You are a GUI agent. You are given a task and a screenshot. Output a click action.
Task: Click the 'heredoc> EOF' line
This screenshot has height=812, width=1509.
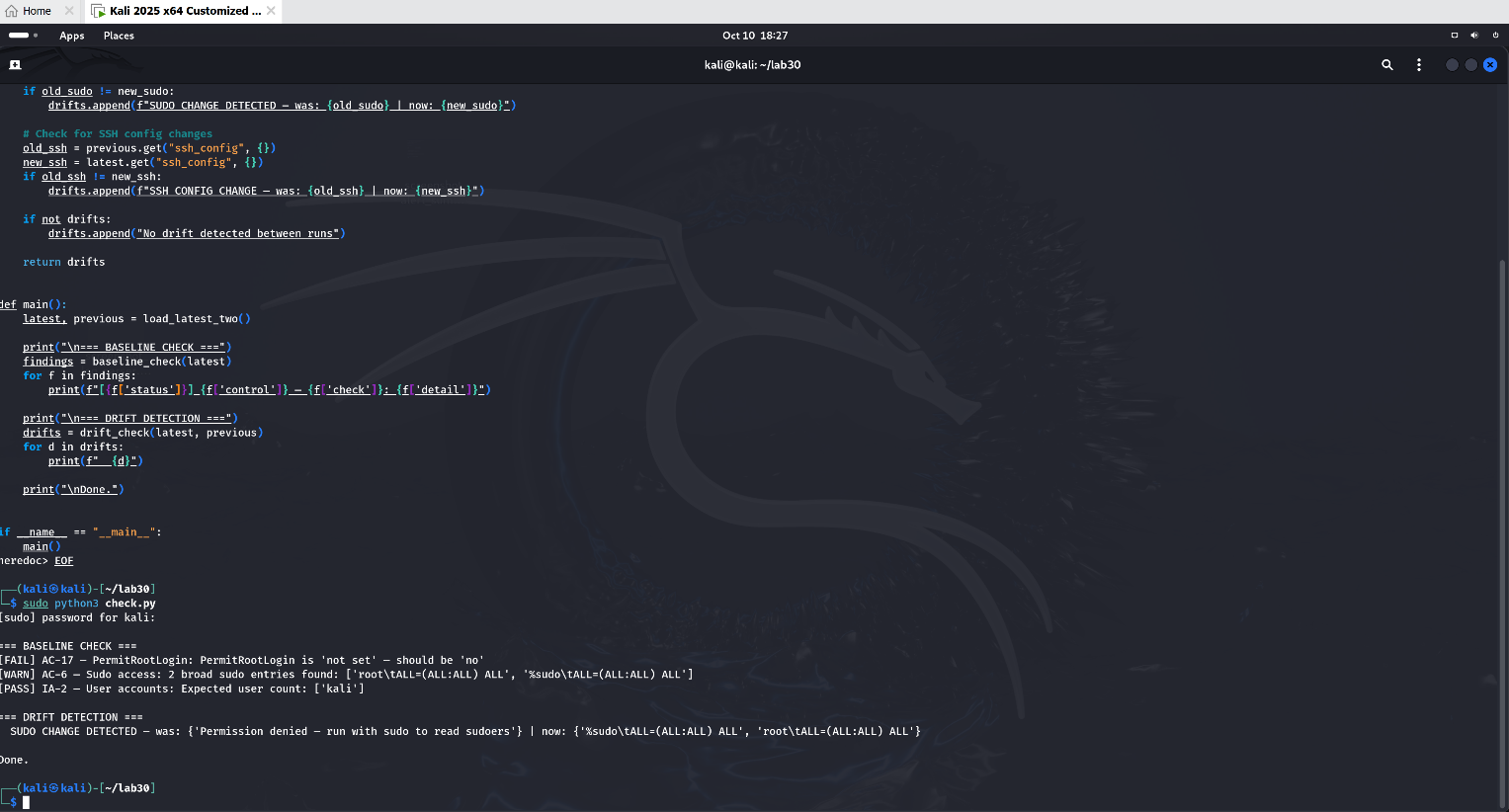(x=38, y=561)
